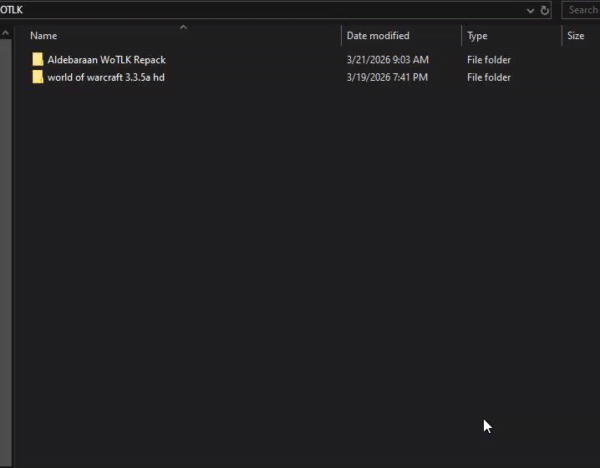Open the Aldebaraan WoTLK Repack folder icon
This screenshot has height=468, width=600.
[38, 60]
